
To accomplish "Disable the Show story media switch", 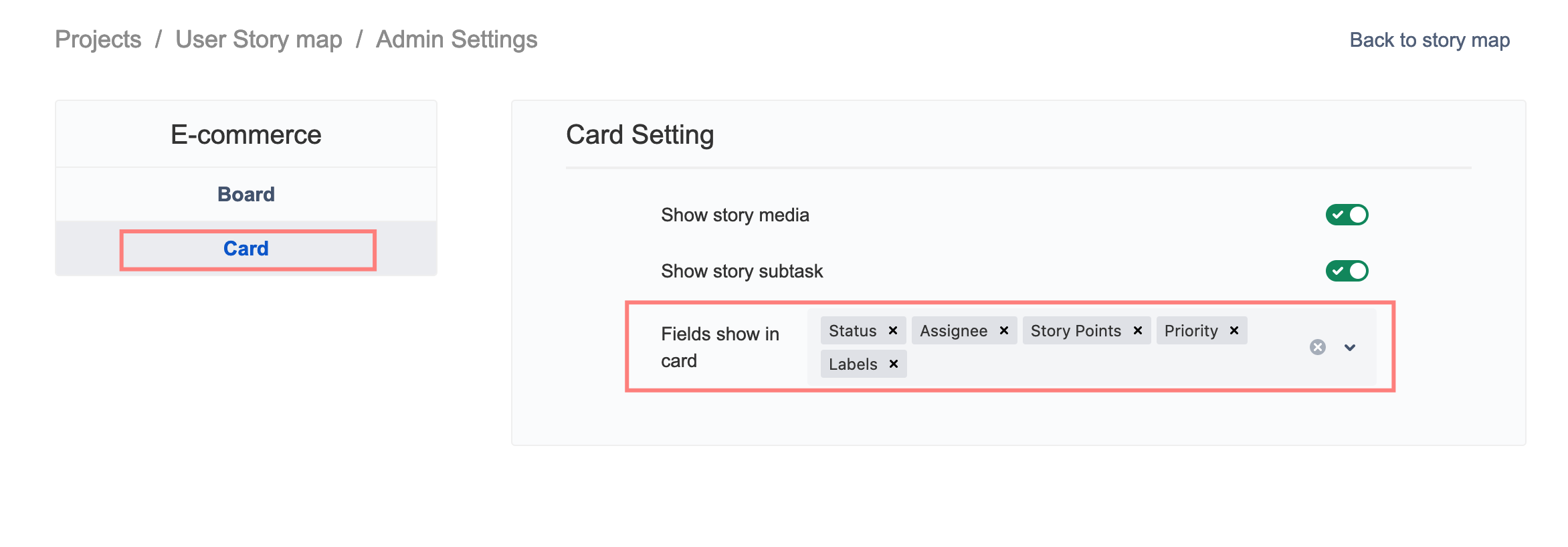I will (x=1347, y=215).
